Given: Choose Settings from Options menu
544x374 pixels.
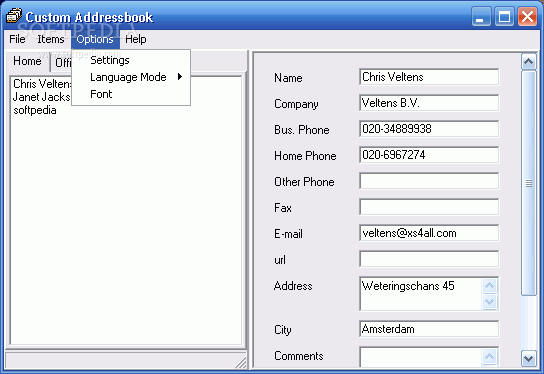Looking at the screenshot, I should (x=131, y=60).
